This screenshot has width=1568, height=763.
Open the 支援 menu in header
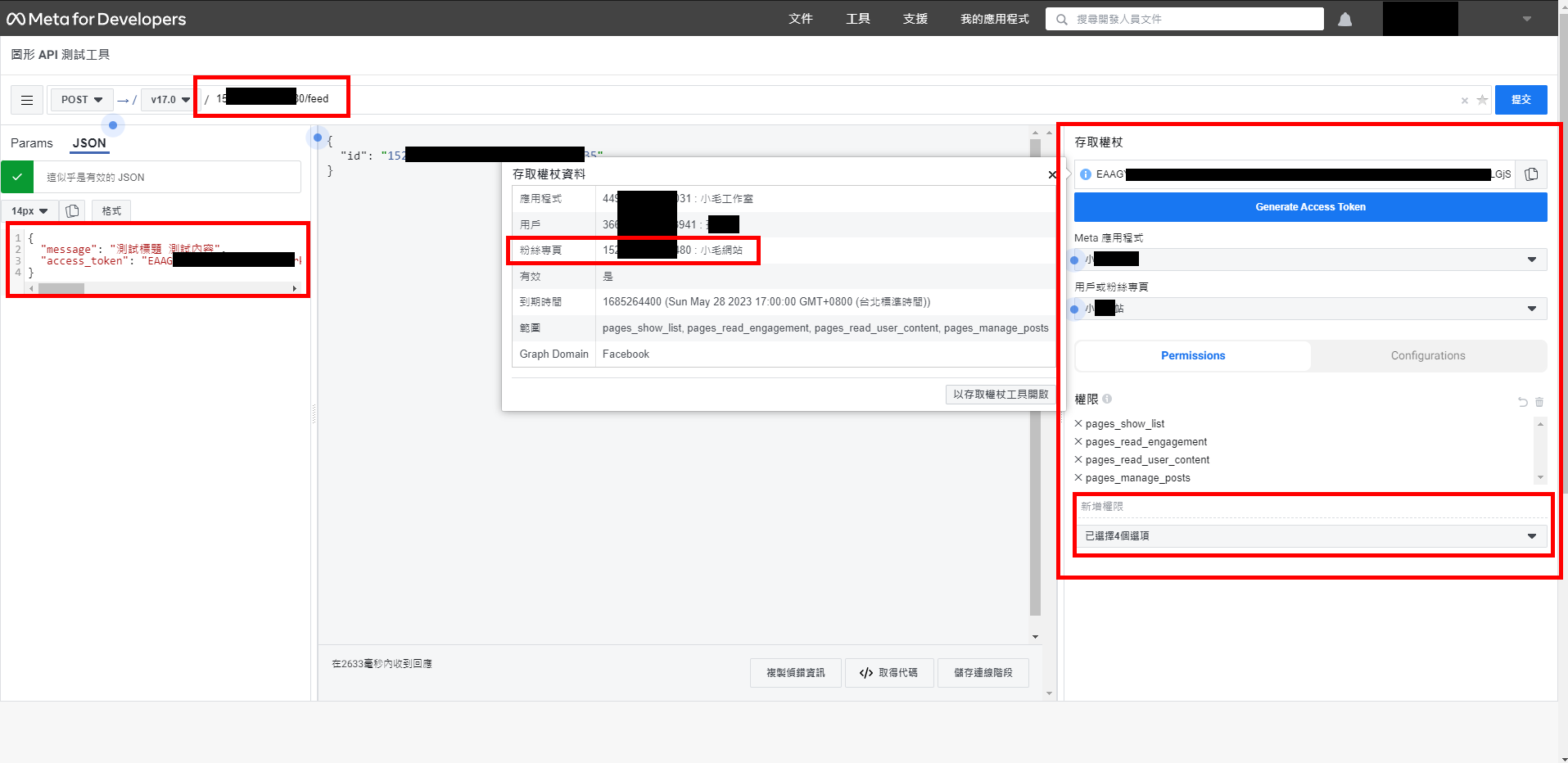(915, 19)
